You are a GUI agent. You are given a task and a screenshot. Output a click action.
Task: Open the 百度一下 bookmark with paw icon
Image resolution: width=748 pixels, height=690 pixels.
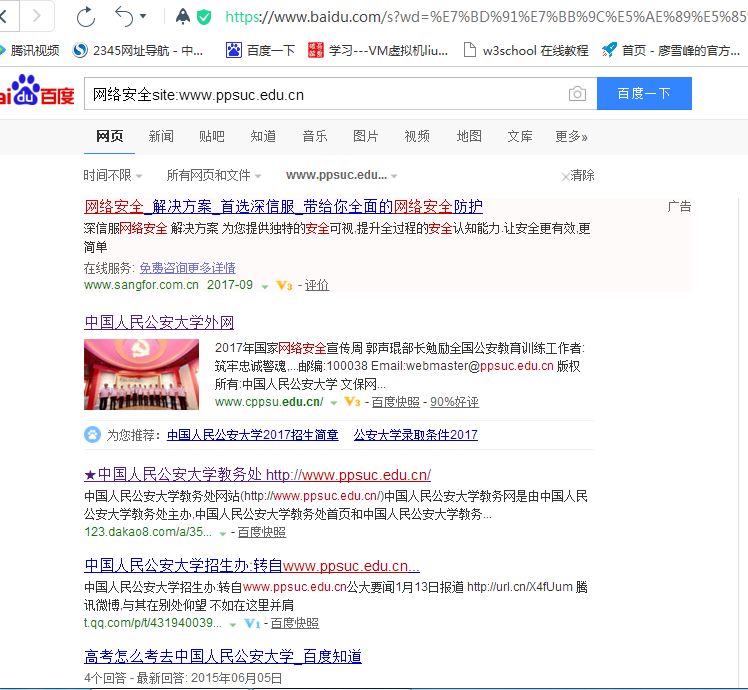coord(260,50)
